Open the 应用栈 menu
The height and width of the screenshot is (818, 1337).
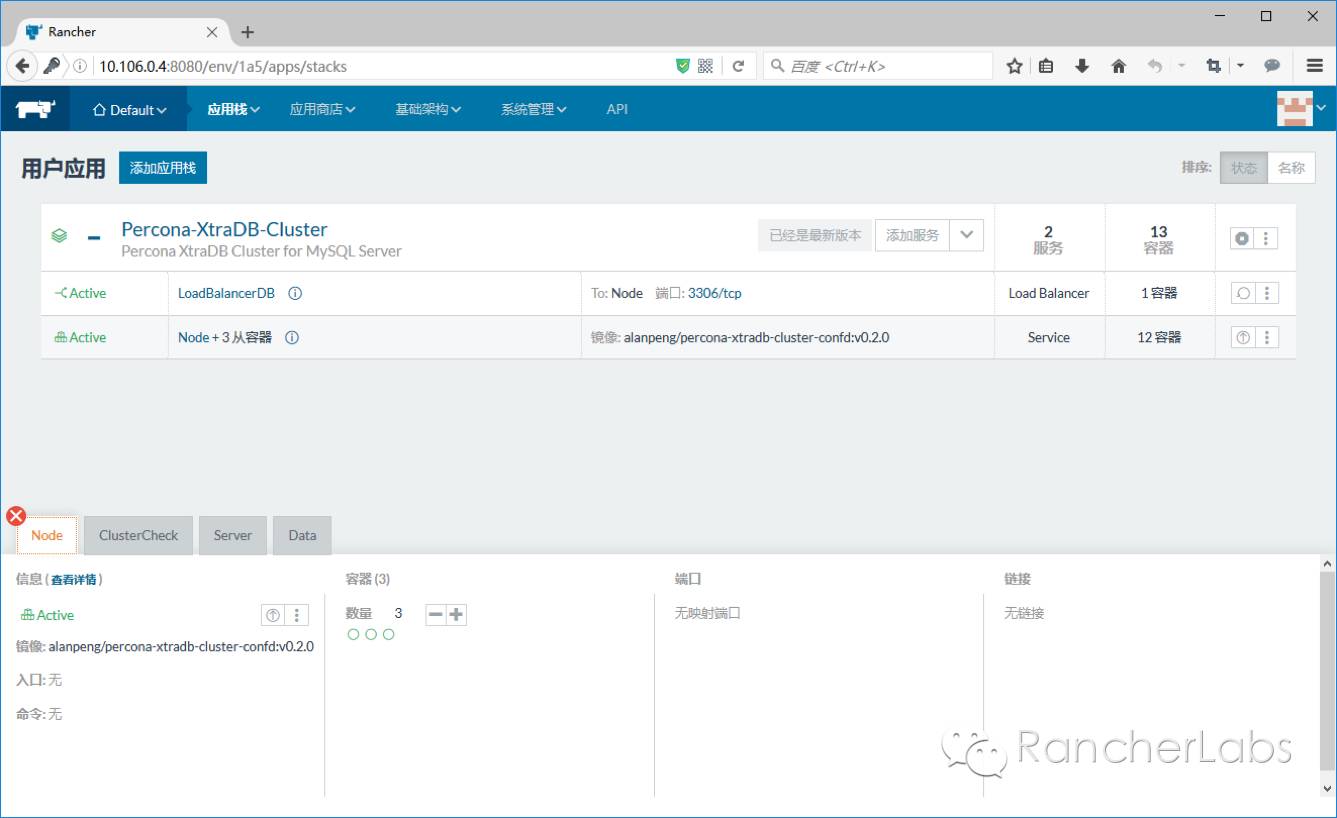click(233, 109)
